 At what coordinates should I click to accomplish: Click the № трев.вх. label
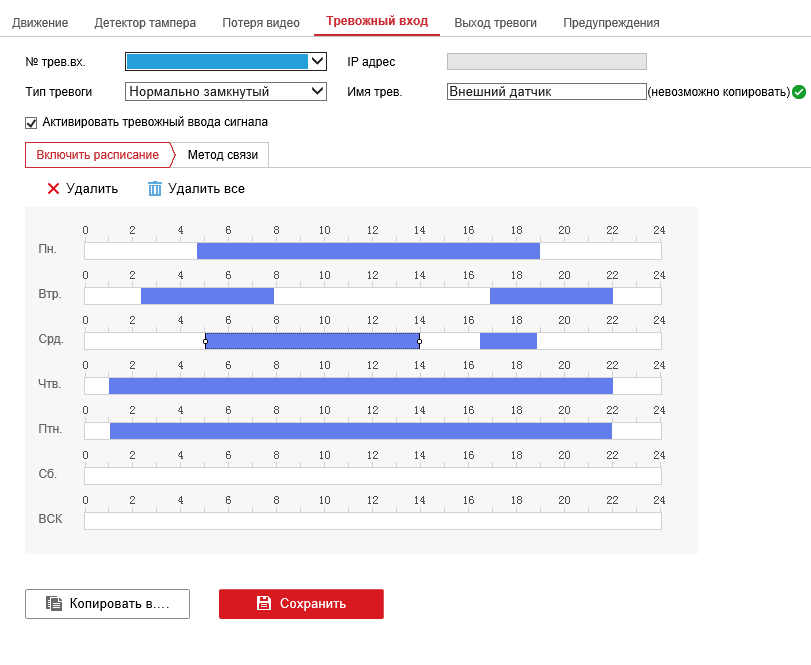coord(55,62)
